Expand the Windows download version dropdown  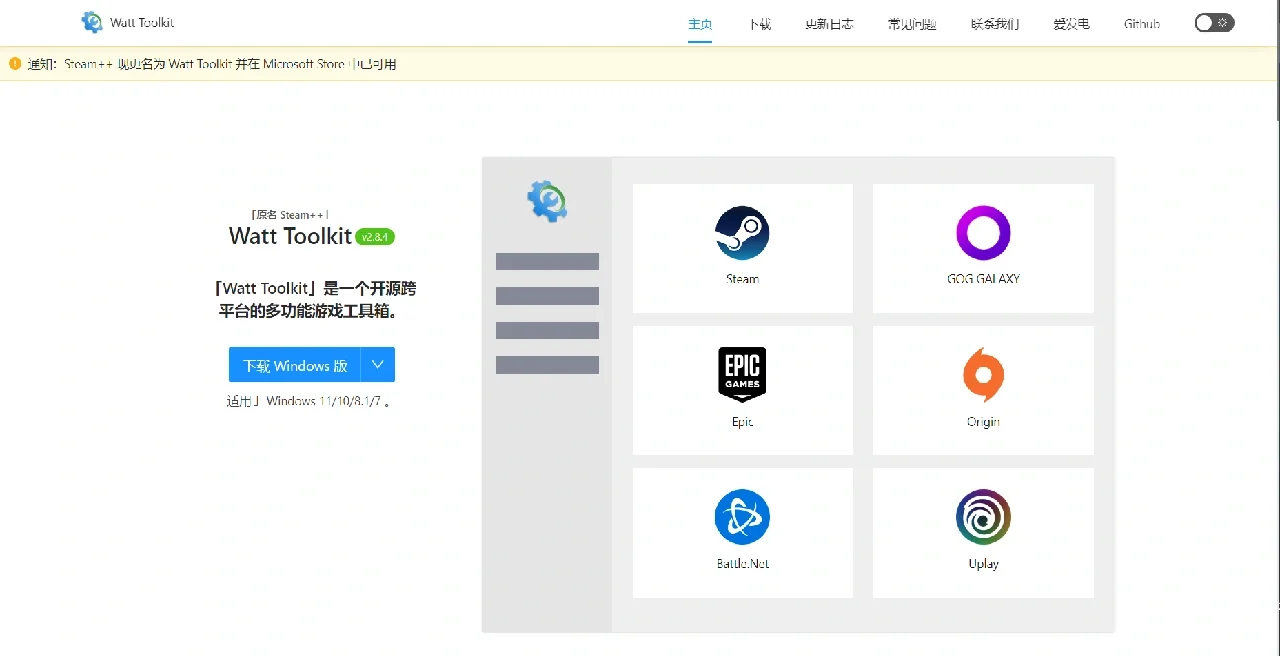click(x=378, y=364)
